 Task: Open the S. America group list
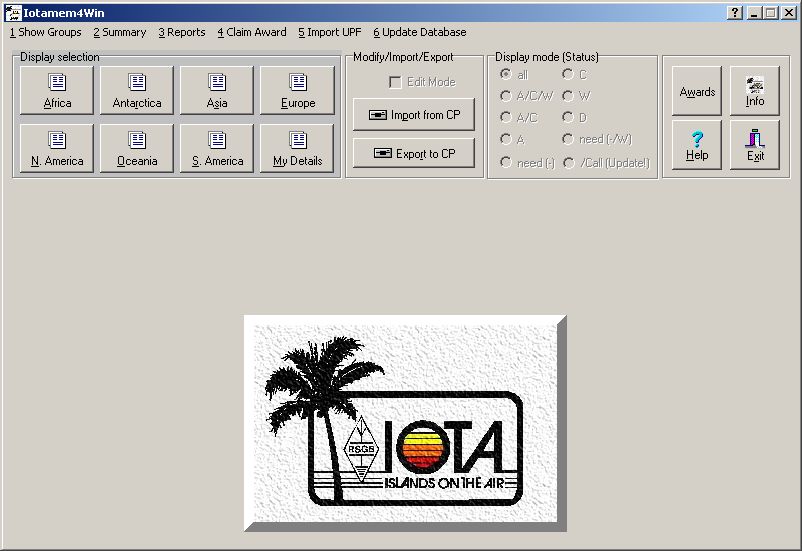[x=217, y=148]
